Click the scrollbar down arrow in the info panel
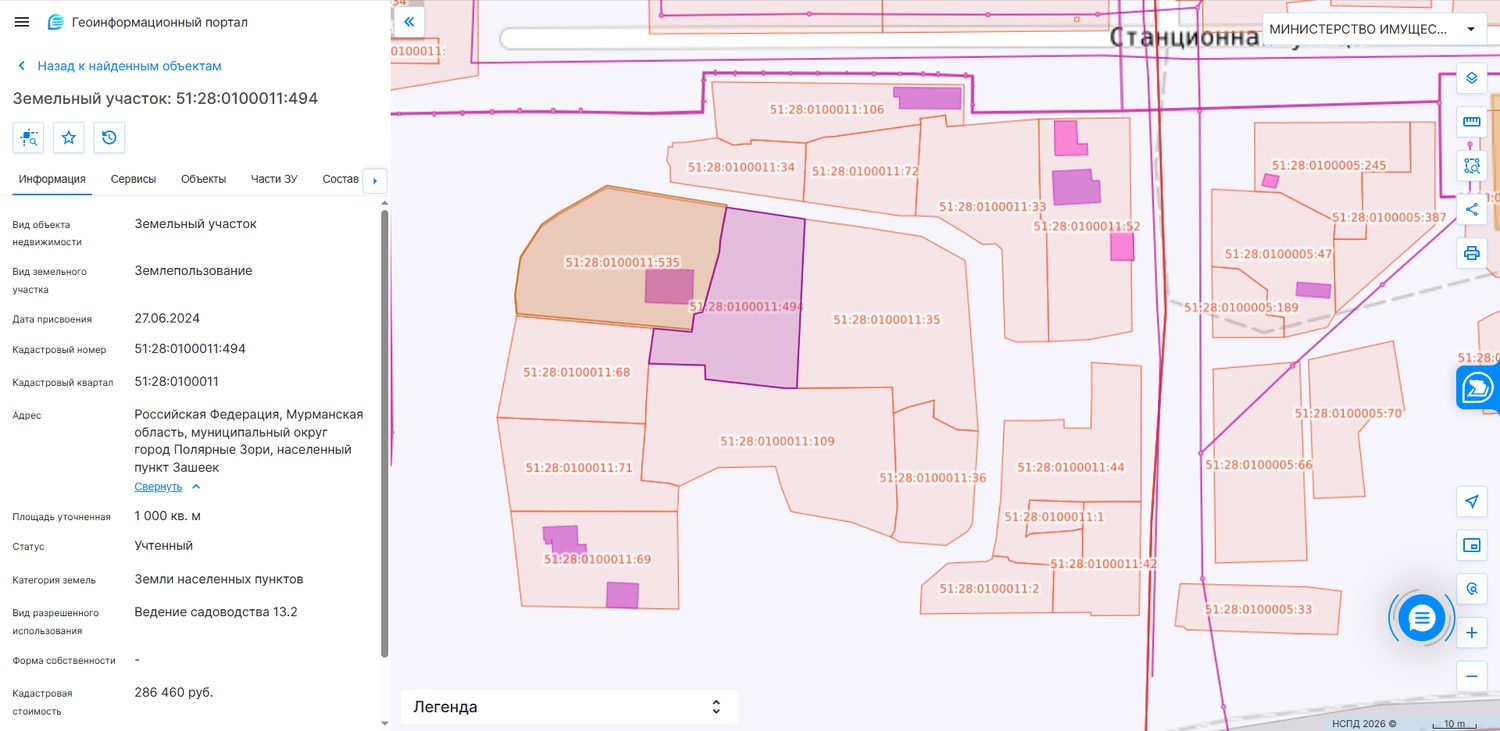Screen dimensions: 1500x731 384,722
